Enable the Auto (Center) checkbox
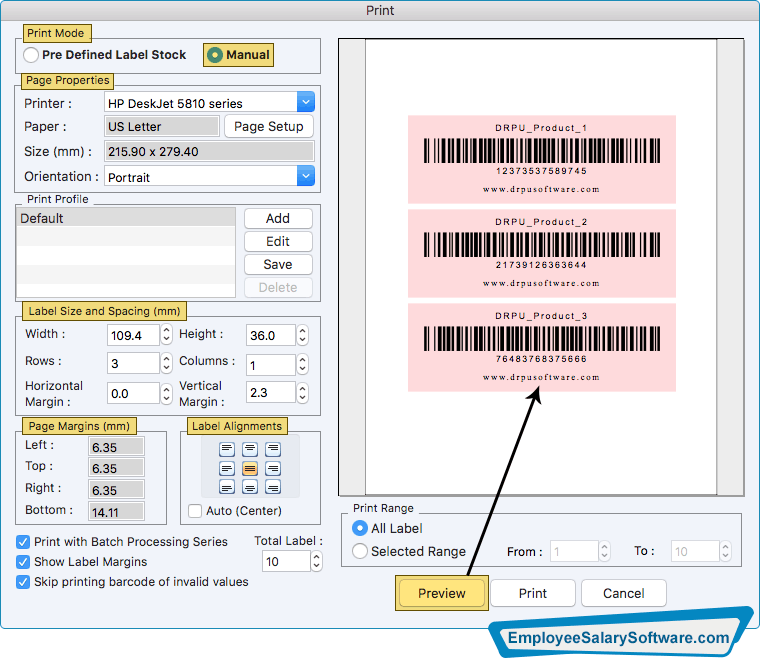Viewport: 760px width, 658px height. pyautogui.click(x=195, y=511)
